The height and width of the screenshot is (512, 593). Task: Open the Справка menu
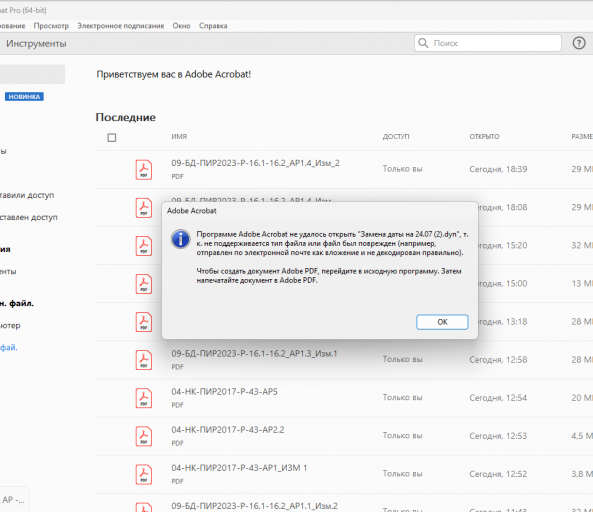(x=213, y=26)
